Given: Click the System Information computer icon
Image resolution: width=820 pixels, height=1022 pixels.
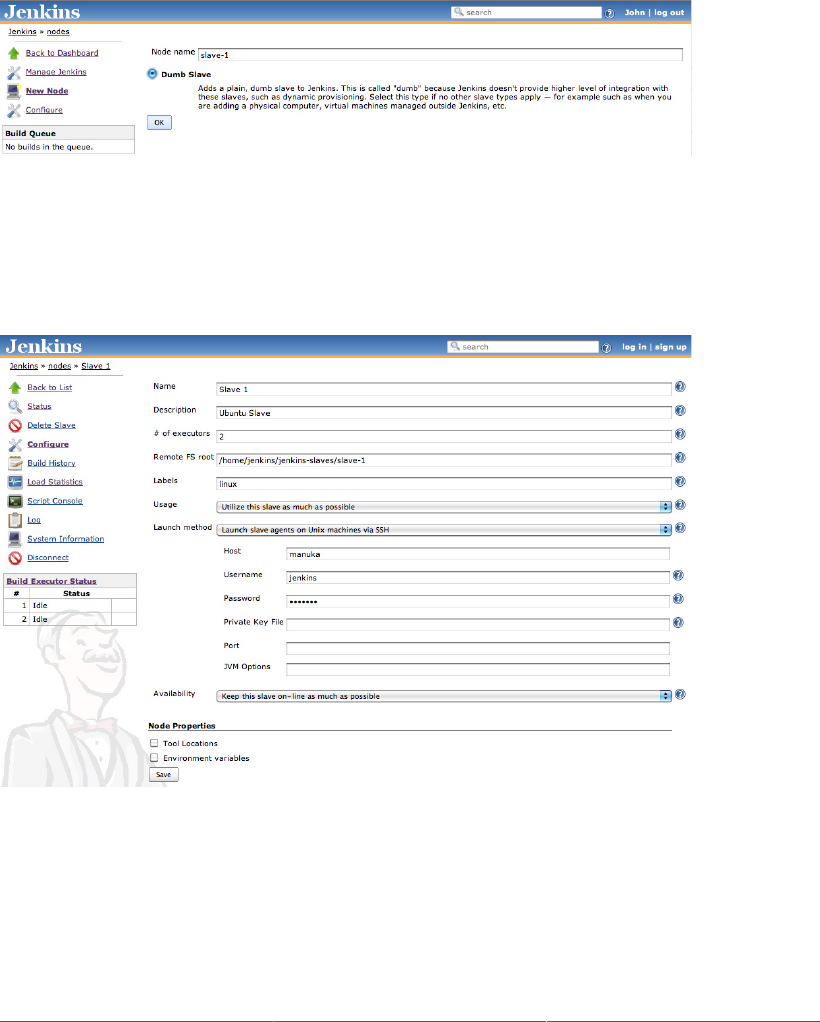Looking at the screenshot, I should (15, 539).
